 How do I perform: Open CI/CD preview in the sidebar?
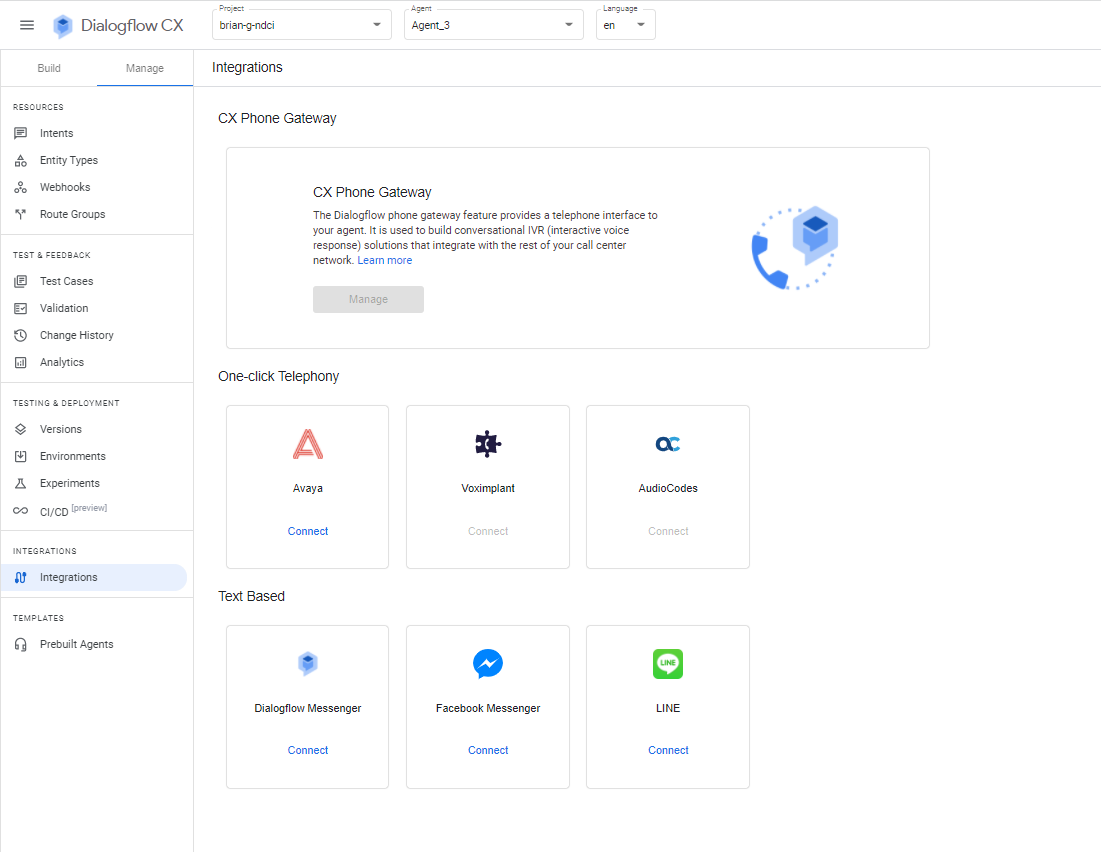tap(96, 511)
